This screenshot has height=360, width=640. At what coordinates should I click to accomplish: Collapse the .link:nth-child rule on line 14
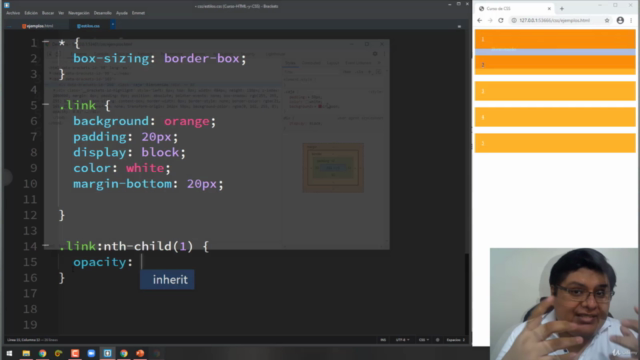tap(46, 245)
